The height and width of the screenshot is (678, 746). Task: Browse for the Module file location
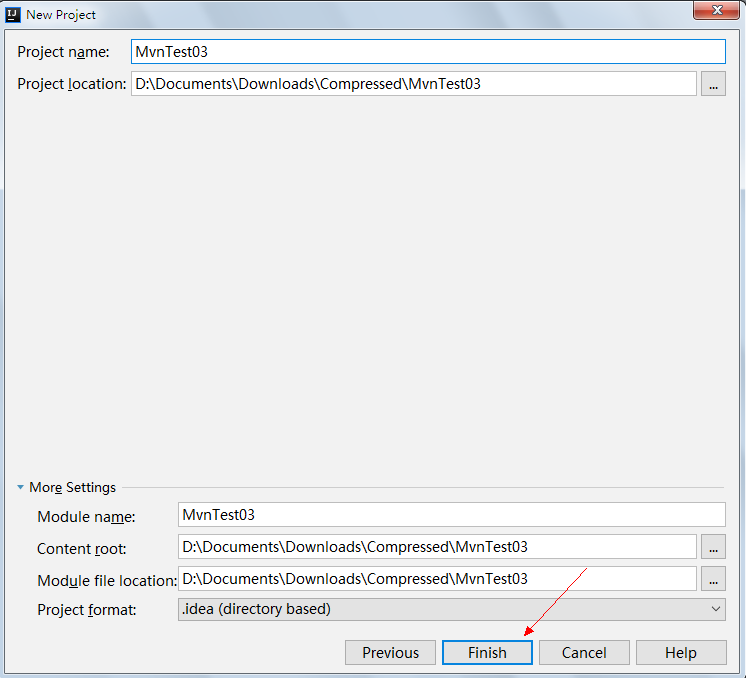coord(713,579)
